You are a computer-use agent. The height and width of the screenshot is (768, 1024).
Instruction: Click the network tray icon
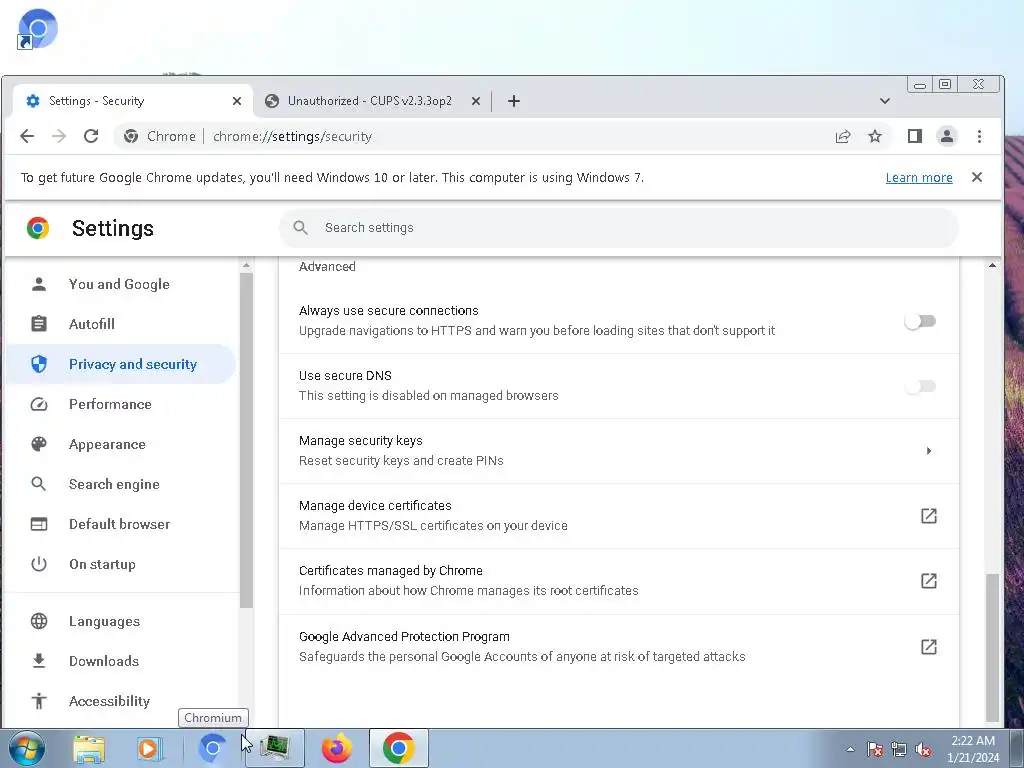point(899,749)
